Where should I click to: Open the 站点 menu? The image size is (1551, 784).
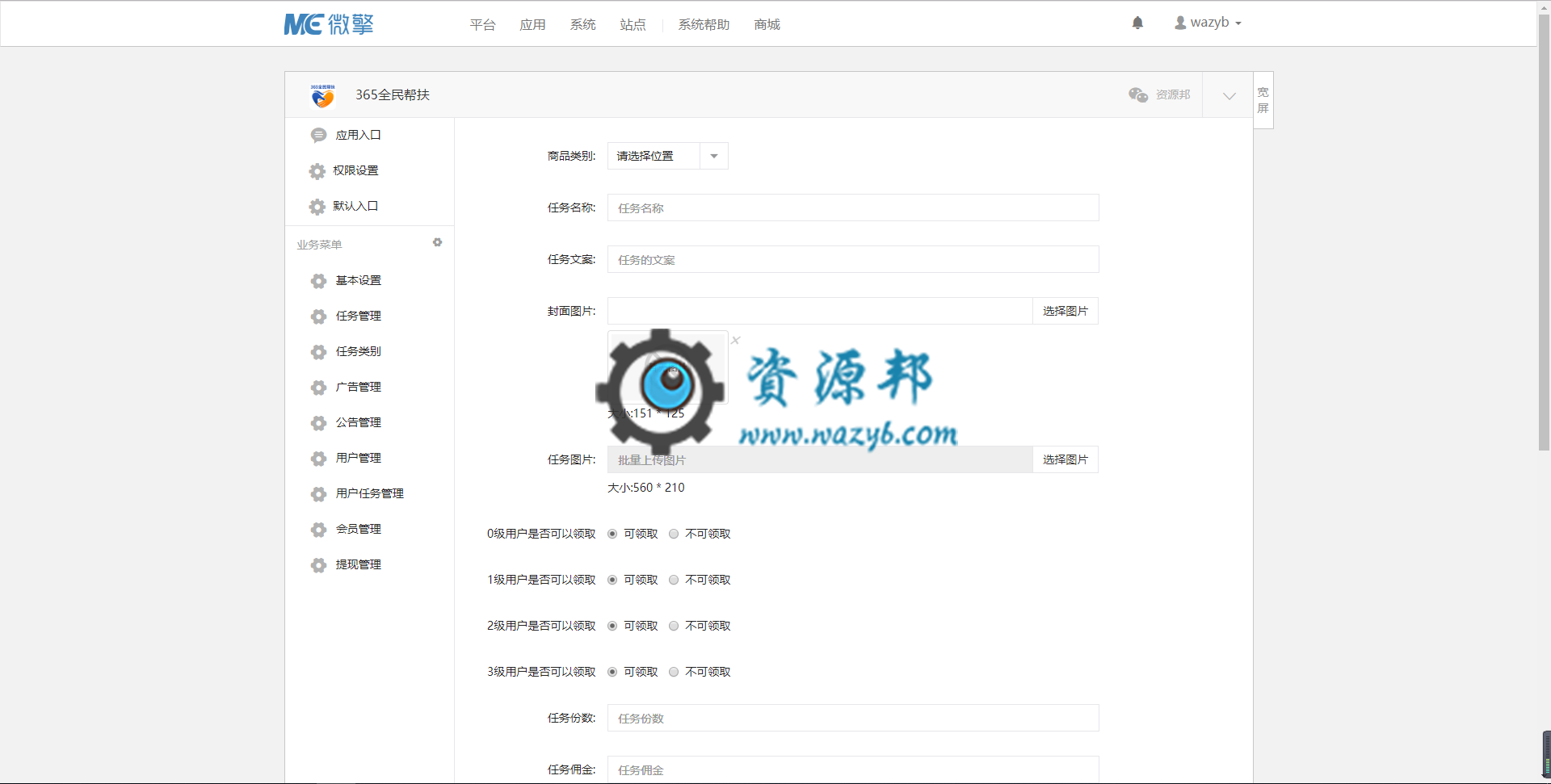pyautogui.click(x=633, y=25)
